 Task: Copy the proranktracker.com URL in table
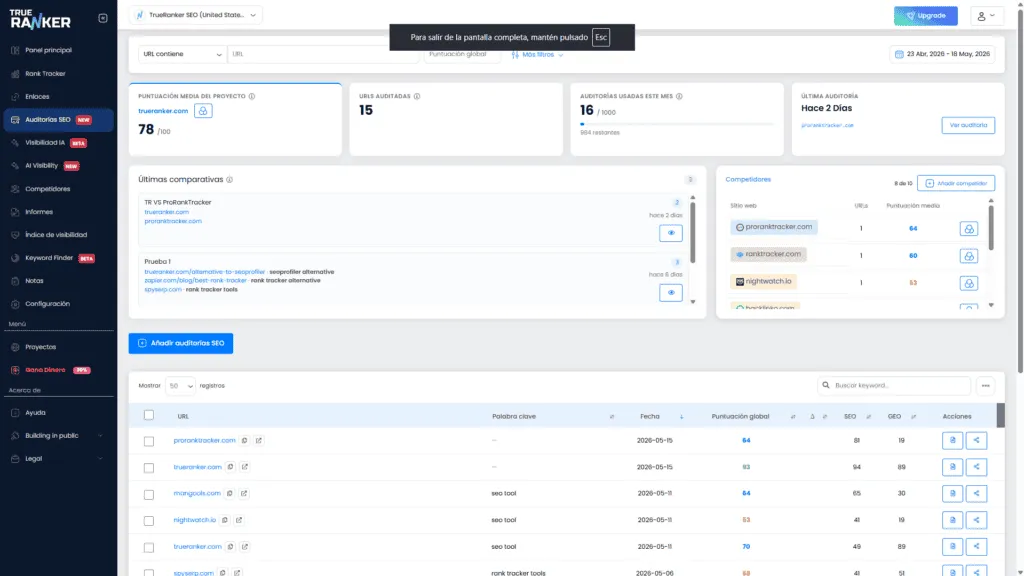point(244,441)
